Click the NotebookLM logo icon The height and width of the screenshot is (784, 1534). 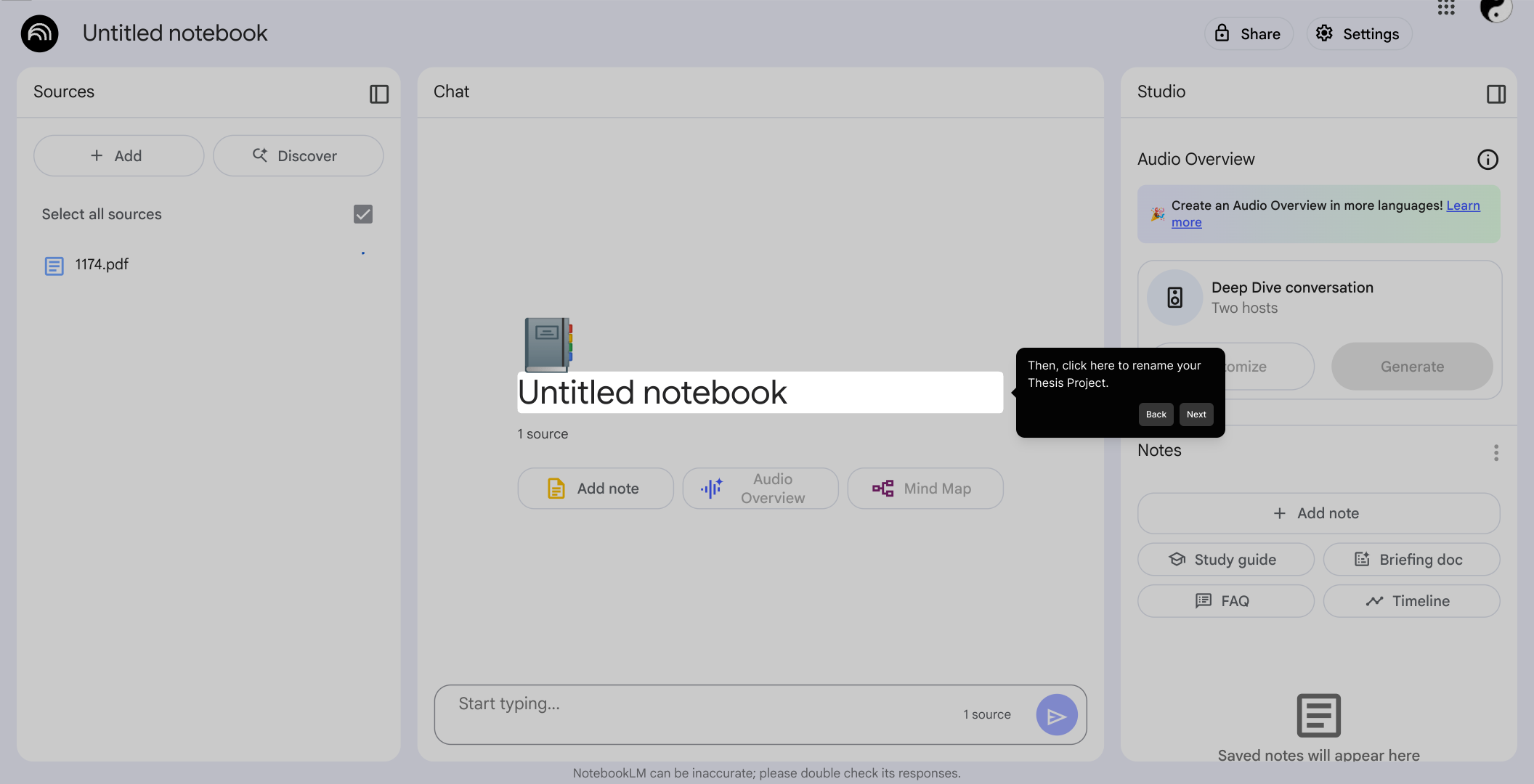(39, 33)
